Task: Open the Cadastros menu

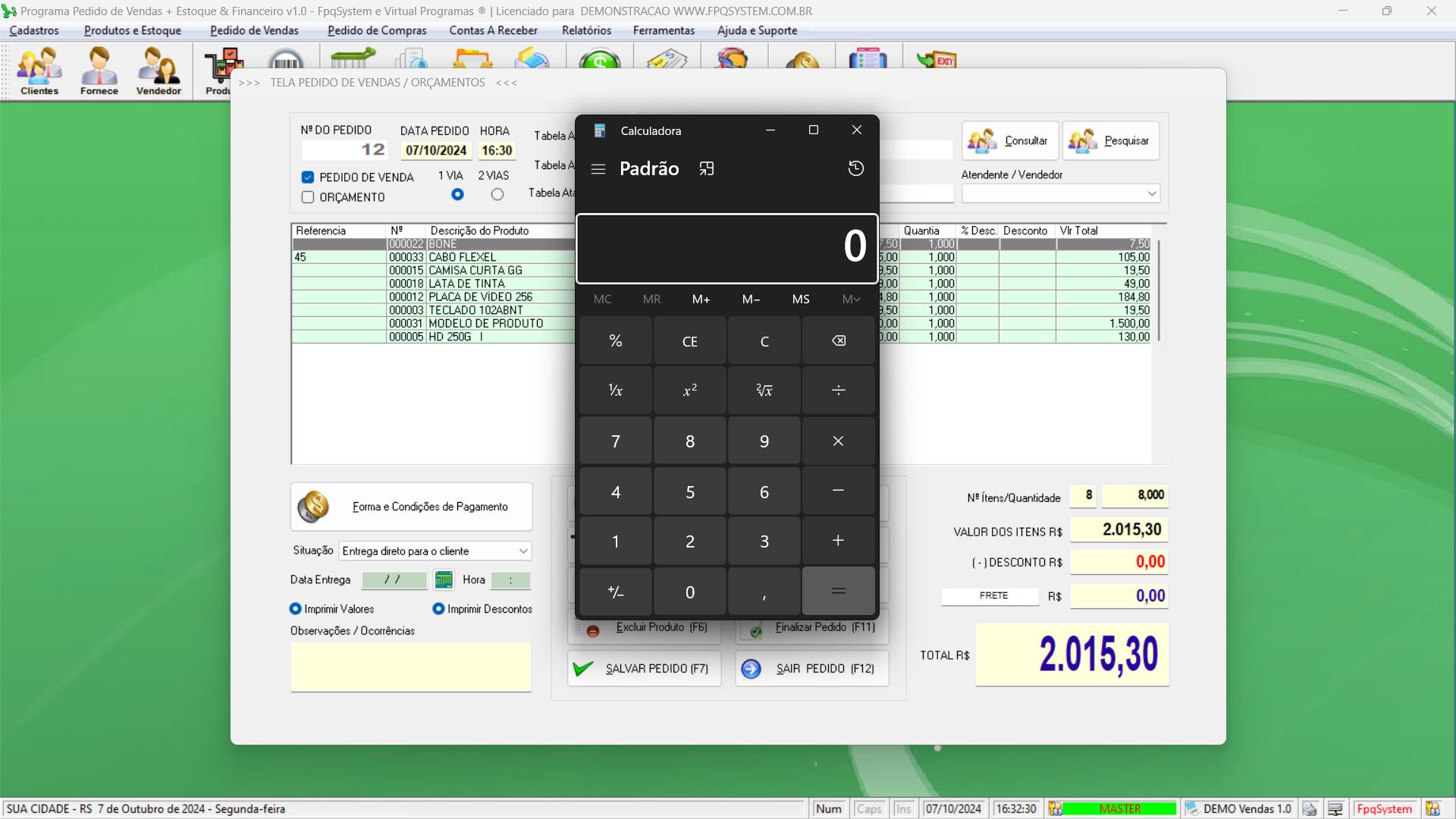Action: 34,30
